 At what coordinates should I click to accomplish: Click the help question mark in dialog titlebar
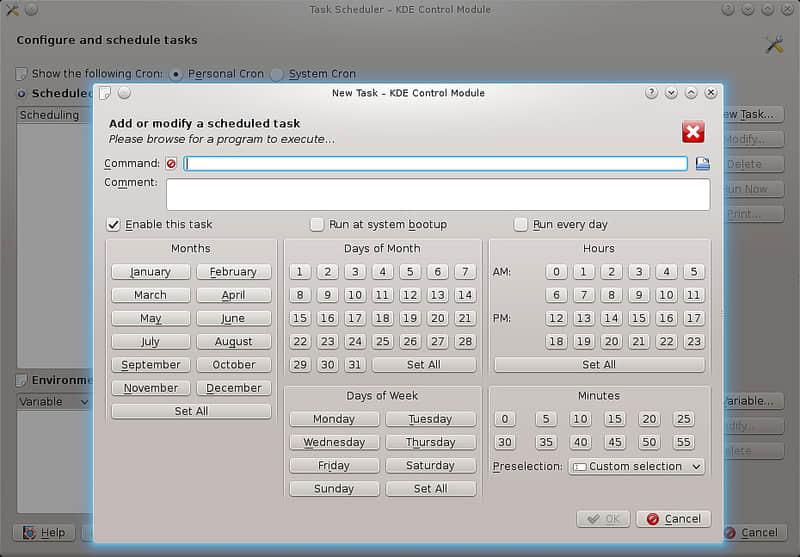pyautogui.click(x=651, y=93)
